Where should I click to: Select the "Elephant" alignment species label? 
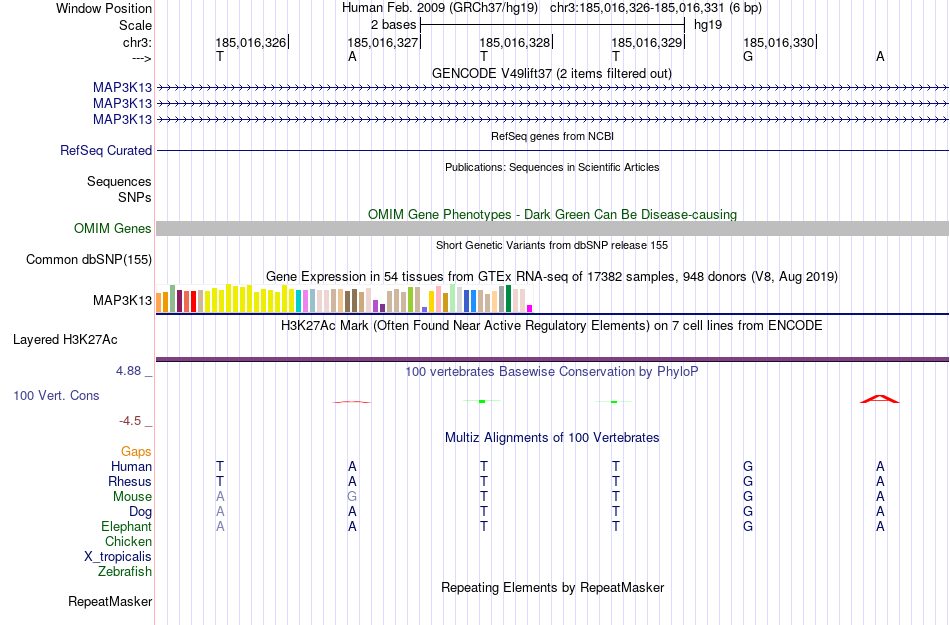126,526
